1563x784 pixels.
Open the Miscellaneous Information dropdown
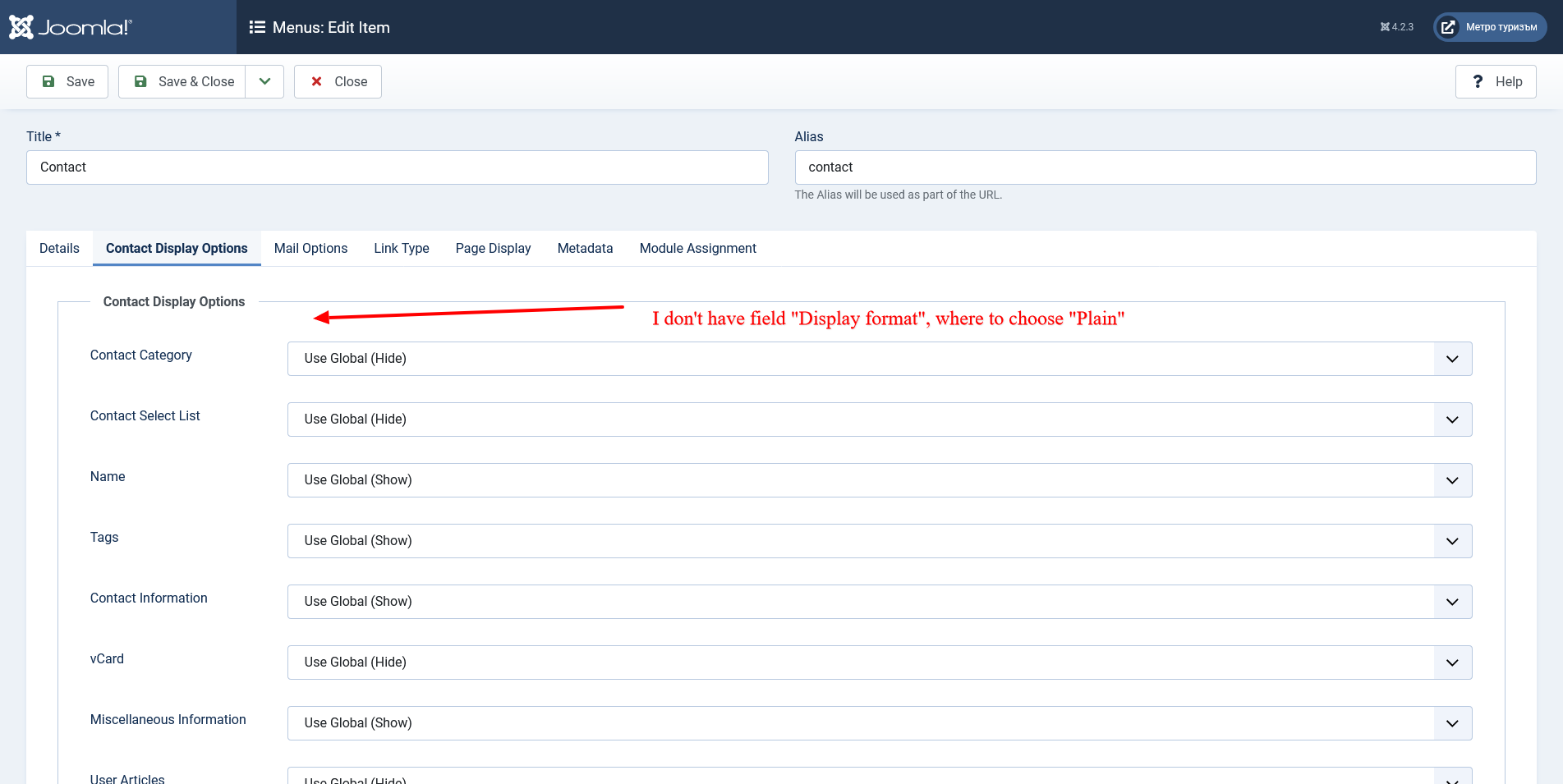(879, 723)
